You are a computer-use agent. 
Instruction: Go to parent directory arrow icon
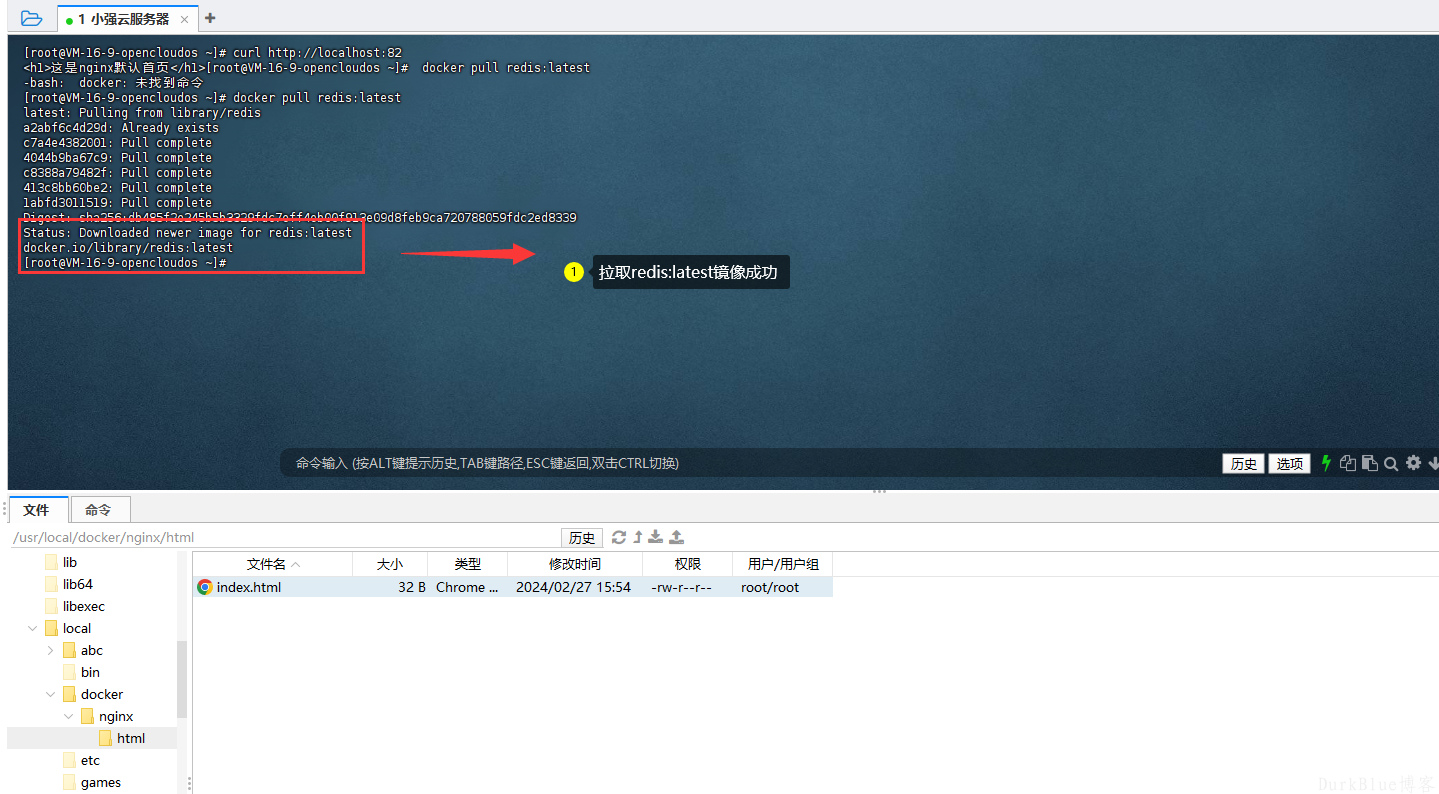pos(638,537)
